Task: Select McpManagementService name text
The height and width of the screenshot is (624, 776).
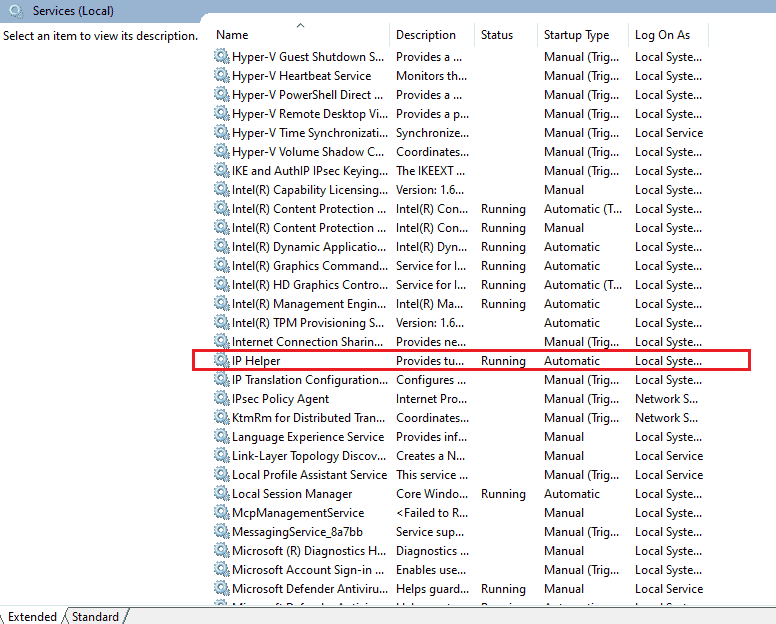Action: (x=298, y=513)
